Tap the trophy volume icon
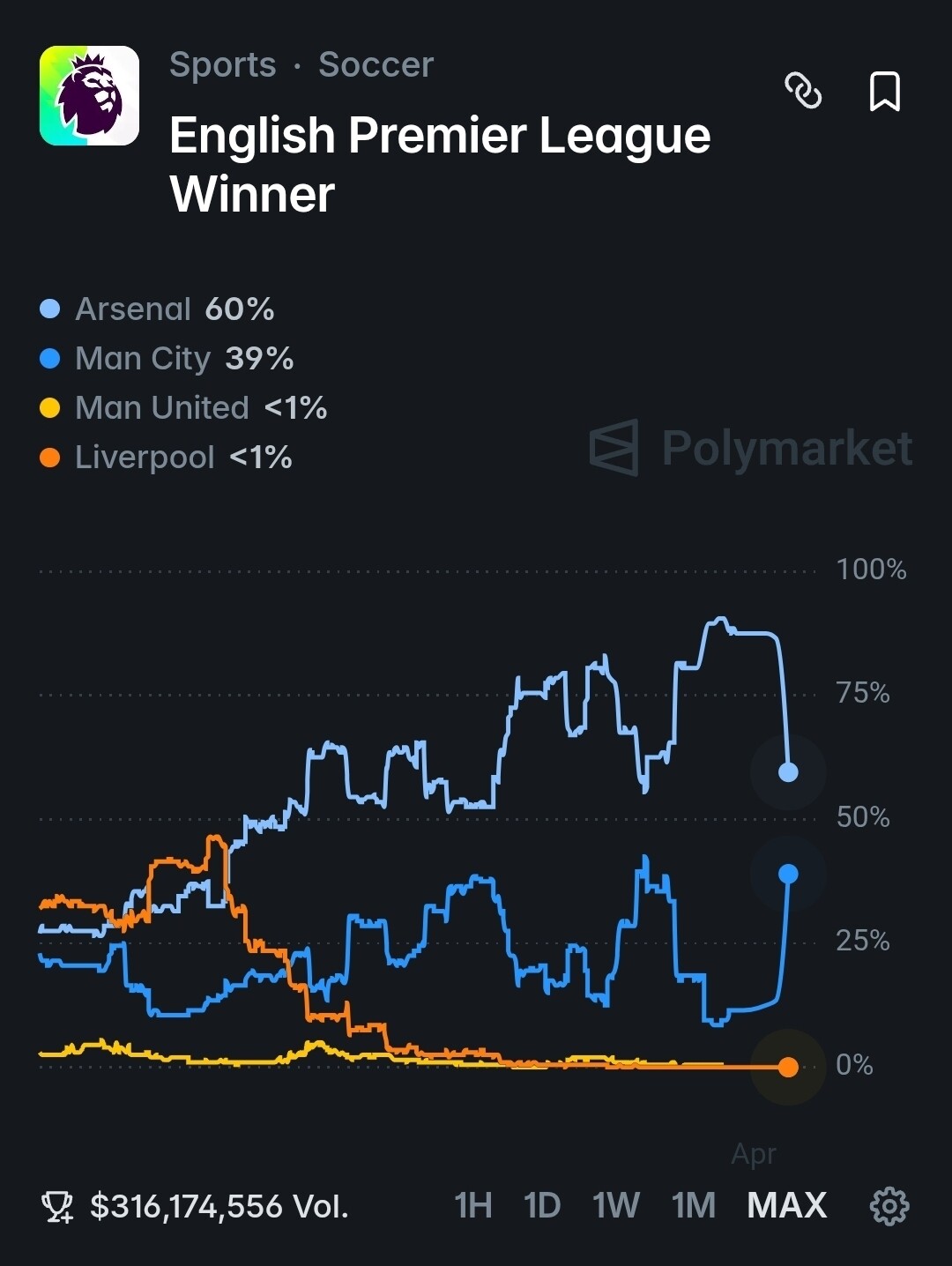The height and width of the screenshot is (1266, 952). 58,1206
